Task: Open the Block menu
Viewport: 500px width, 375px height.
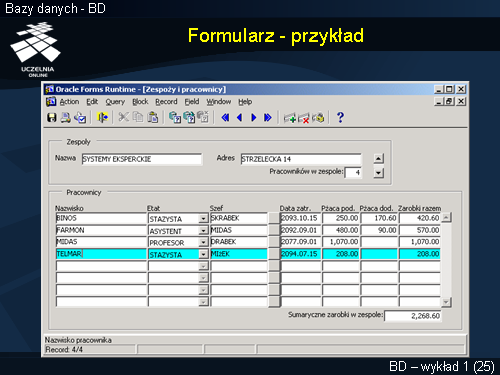Action: click(140, 101)
